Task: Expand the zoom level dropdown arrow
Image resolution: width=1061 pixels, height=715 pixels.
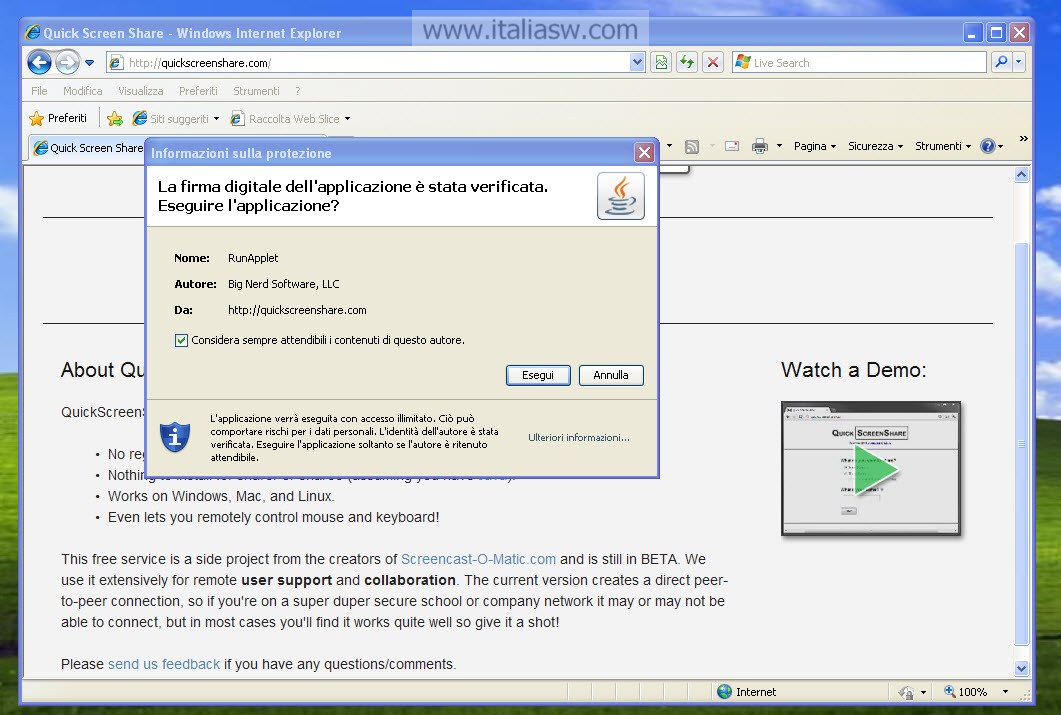Action: [1006, 692]
